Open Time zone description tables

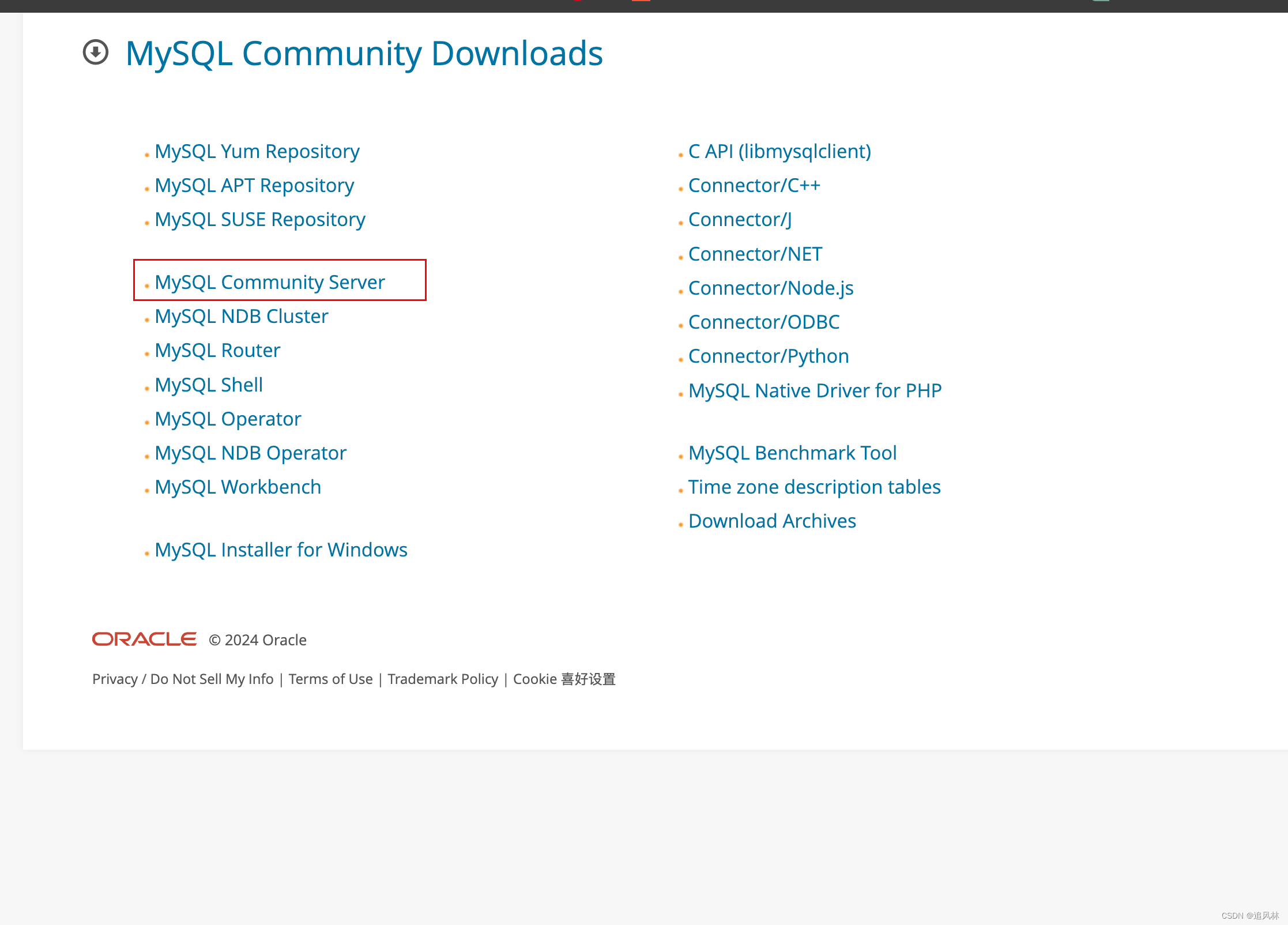coord(814,486)
